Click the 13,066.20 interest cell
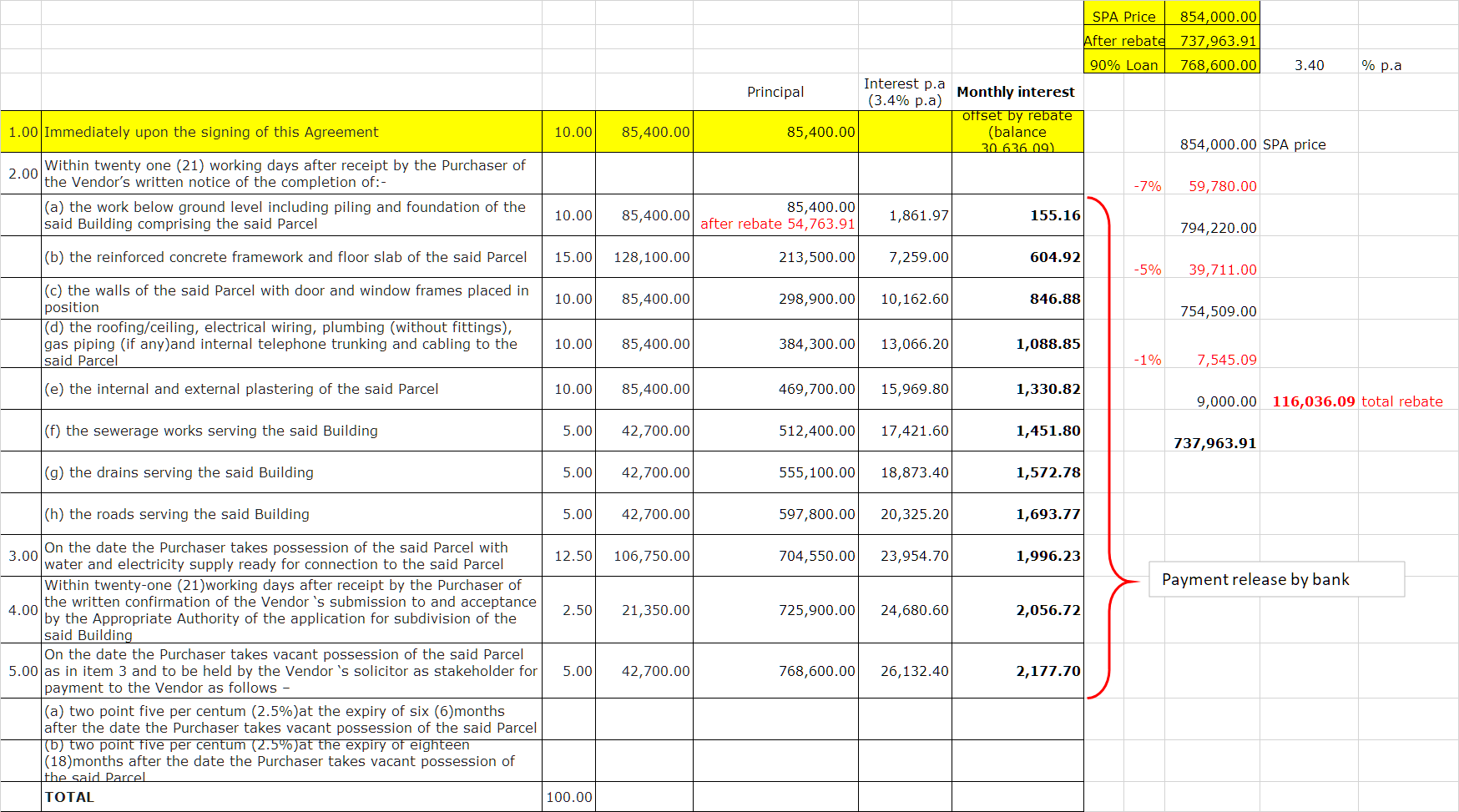 pyautogui.click(x=905, y=344)
